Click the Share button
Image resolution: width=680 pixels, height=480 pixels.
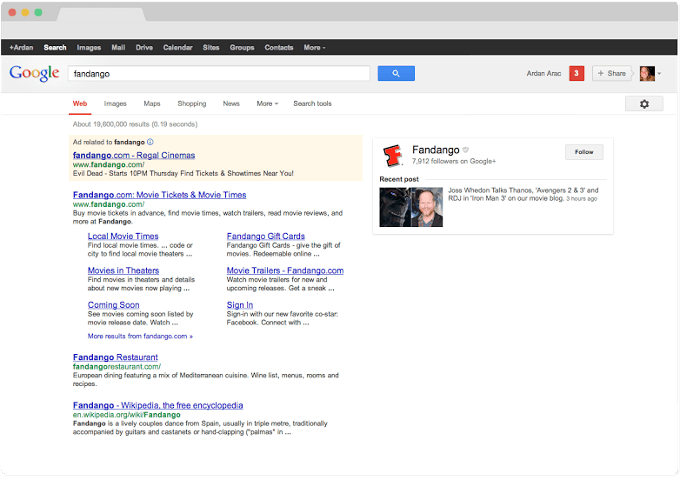(x=612, y=74)
